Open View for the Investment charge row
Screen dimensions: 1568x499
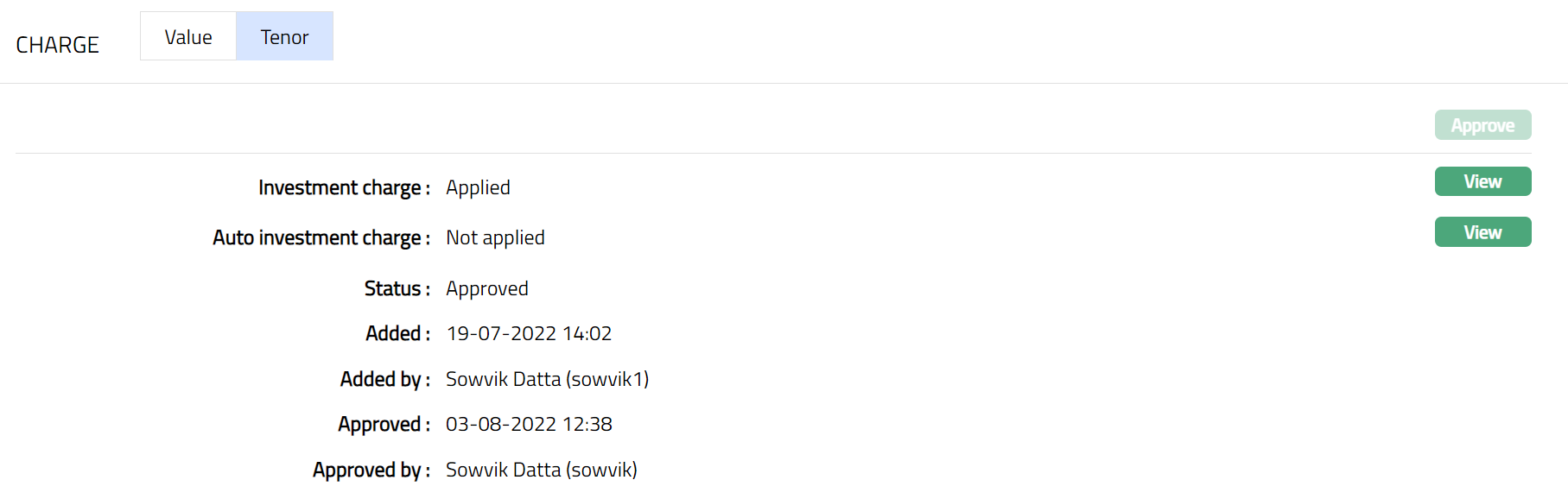1482,181
